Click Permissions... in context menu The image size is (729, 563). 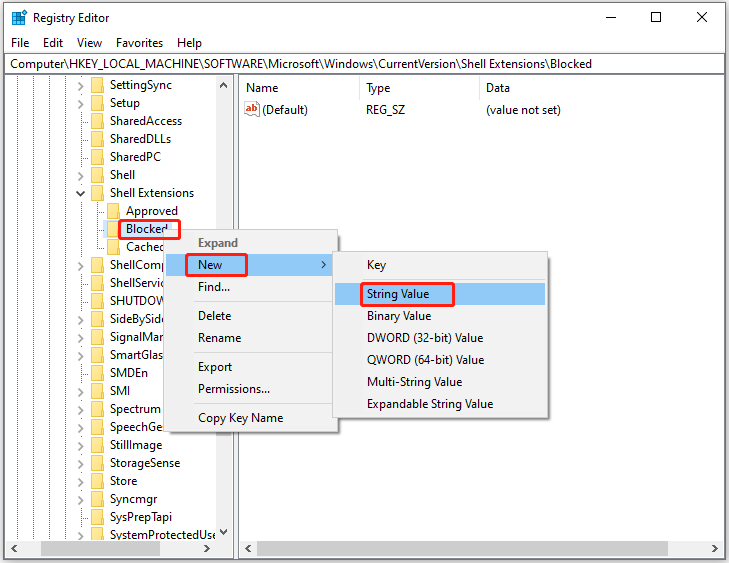tap(249, 389)
